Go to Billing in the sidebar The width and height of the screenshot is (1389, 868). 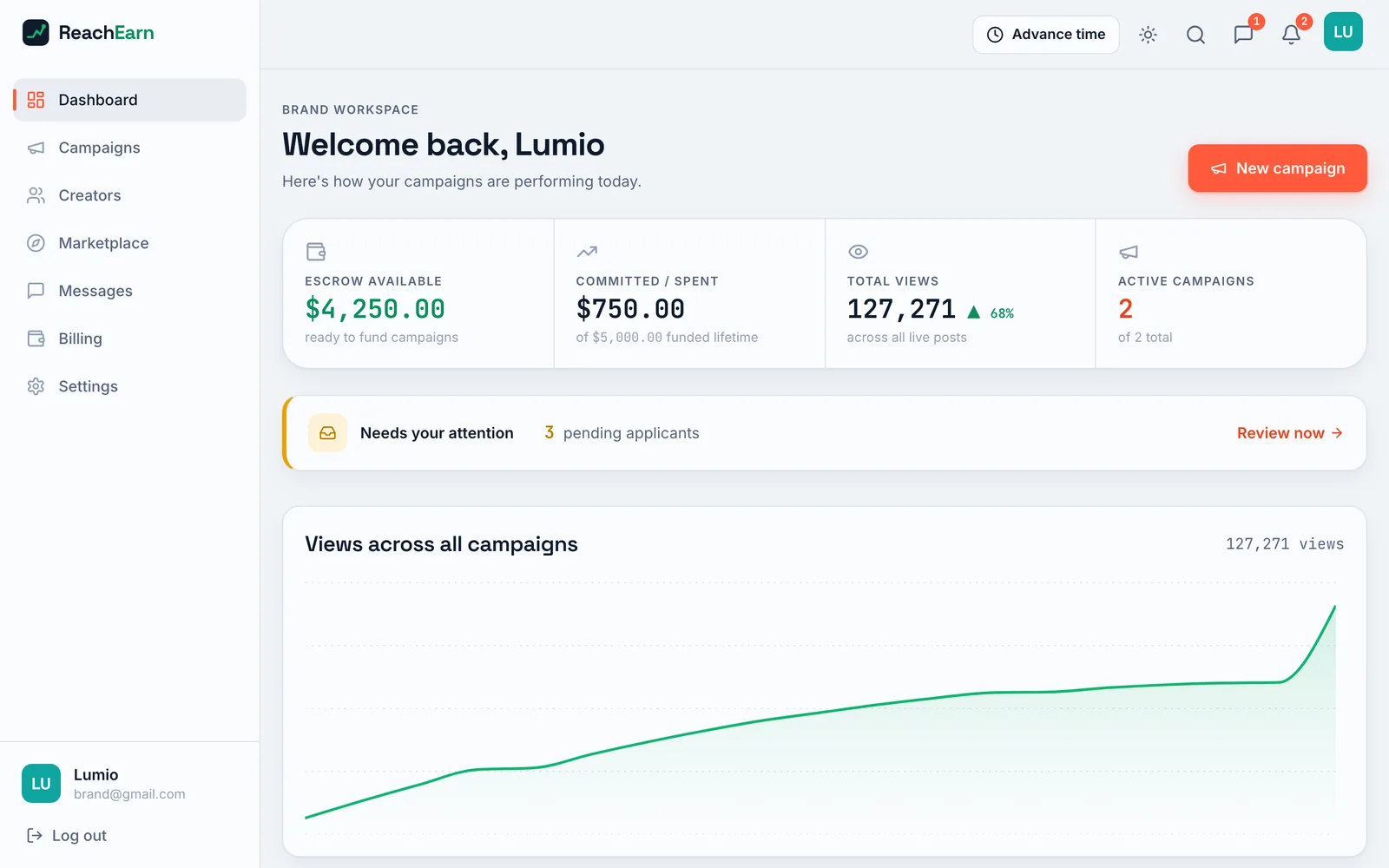click(130, 339)
